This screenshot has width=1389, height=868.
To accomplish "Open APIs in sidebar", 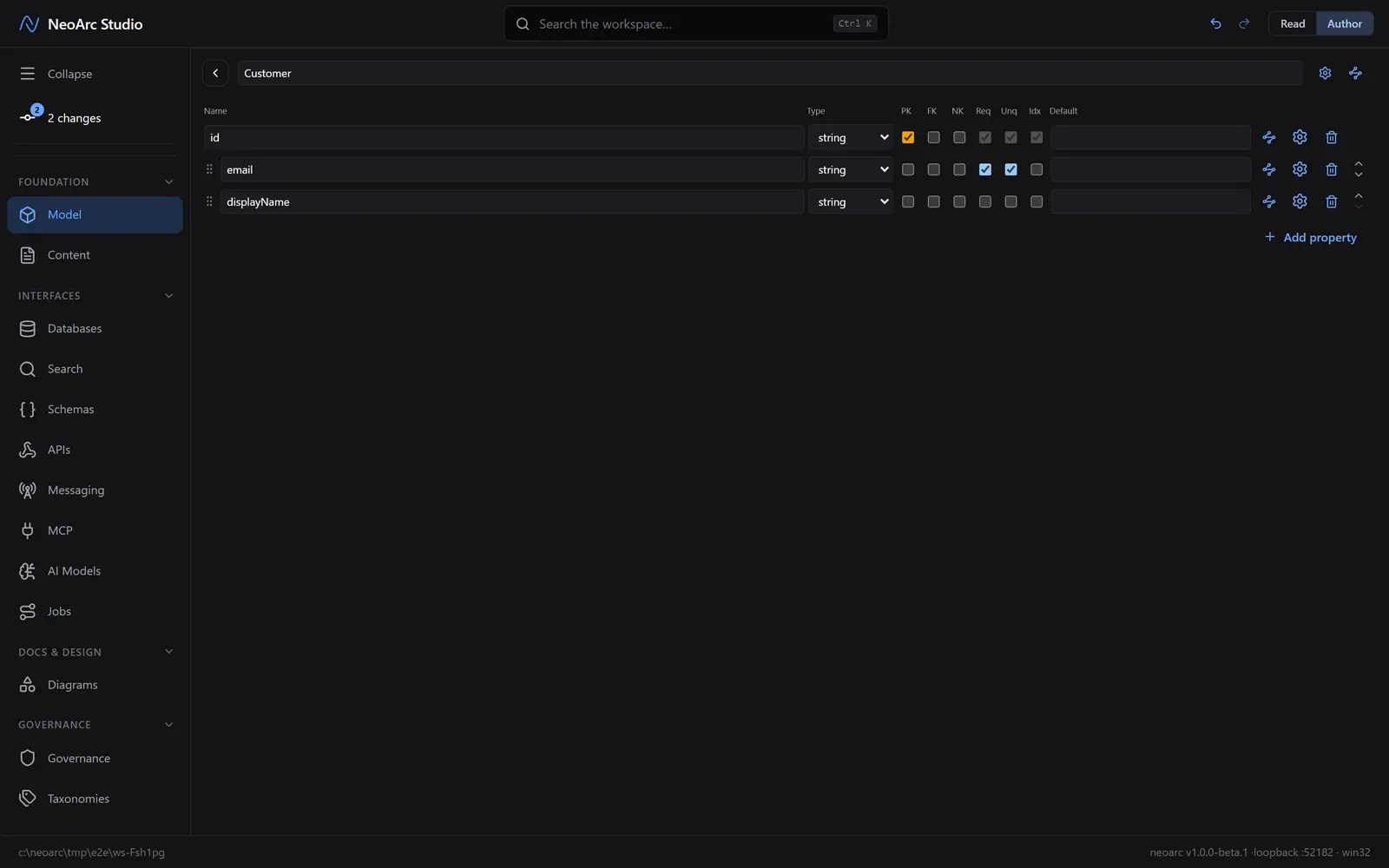I will [x=95, y=450].
